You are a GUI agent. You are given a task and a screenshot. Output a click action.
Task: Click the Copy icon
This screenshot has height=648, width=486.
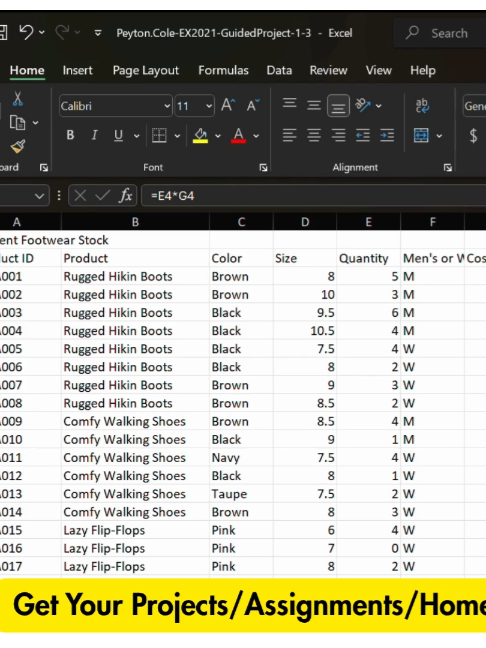(17, 123)
